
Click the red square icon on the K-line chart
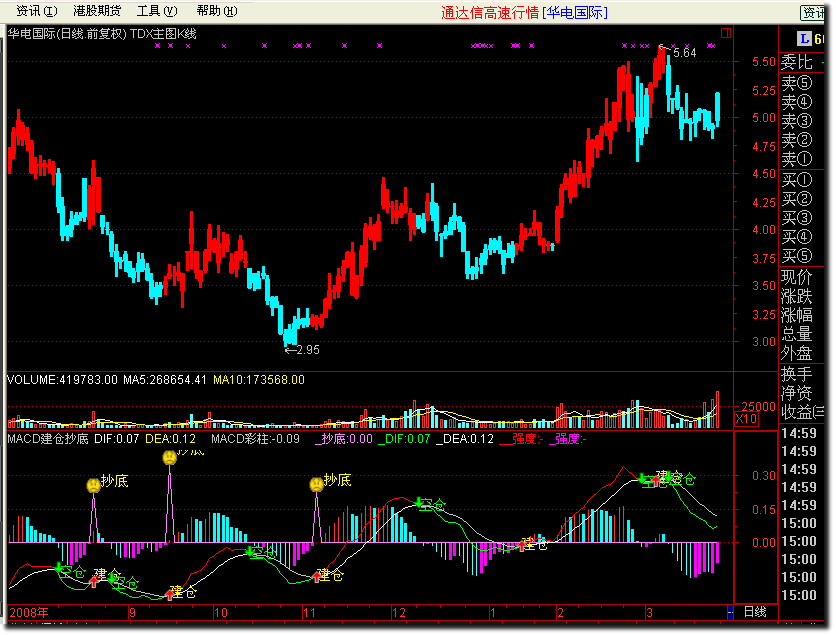726,33
